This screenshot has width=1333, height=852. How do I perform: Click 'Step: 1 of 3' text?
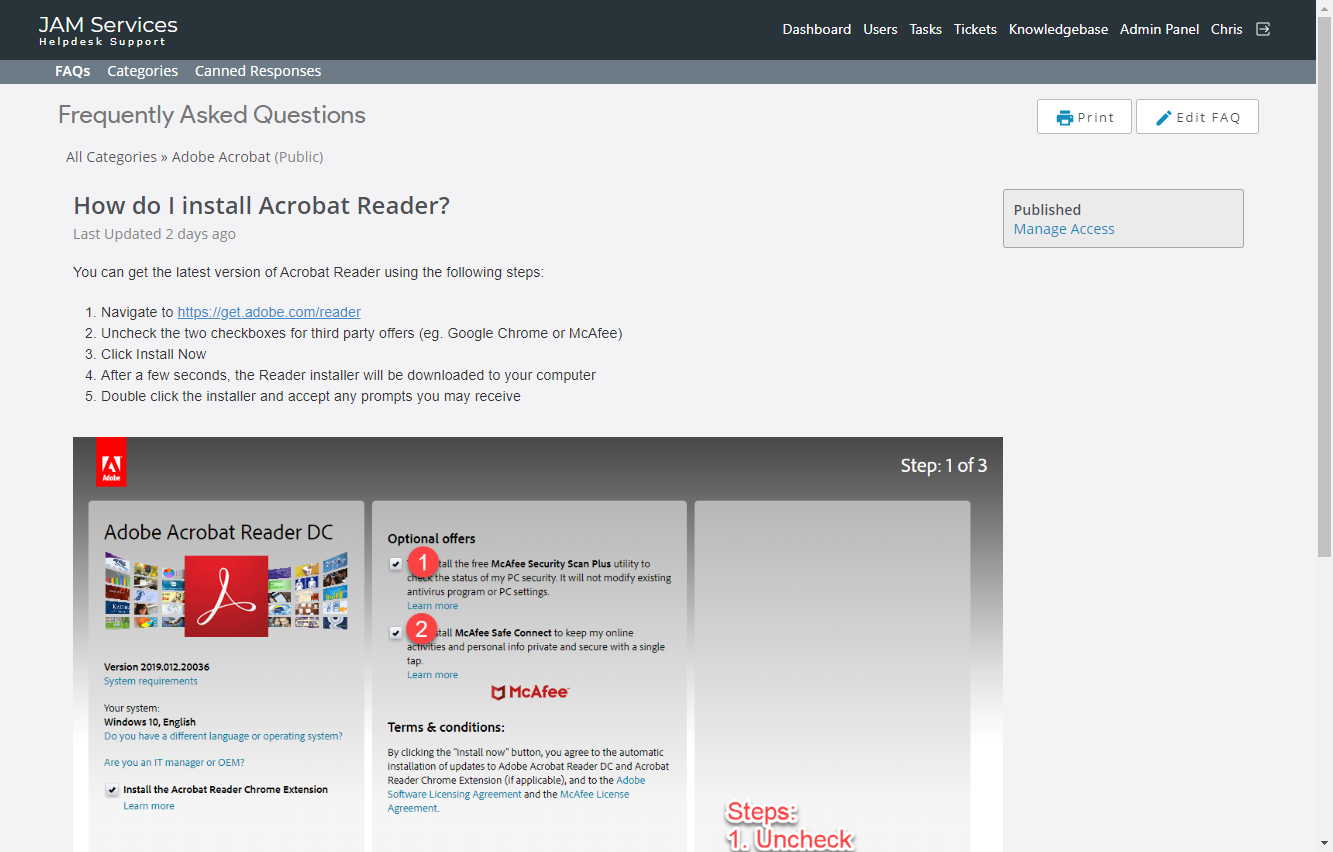click(x=944, y=465)
